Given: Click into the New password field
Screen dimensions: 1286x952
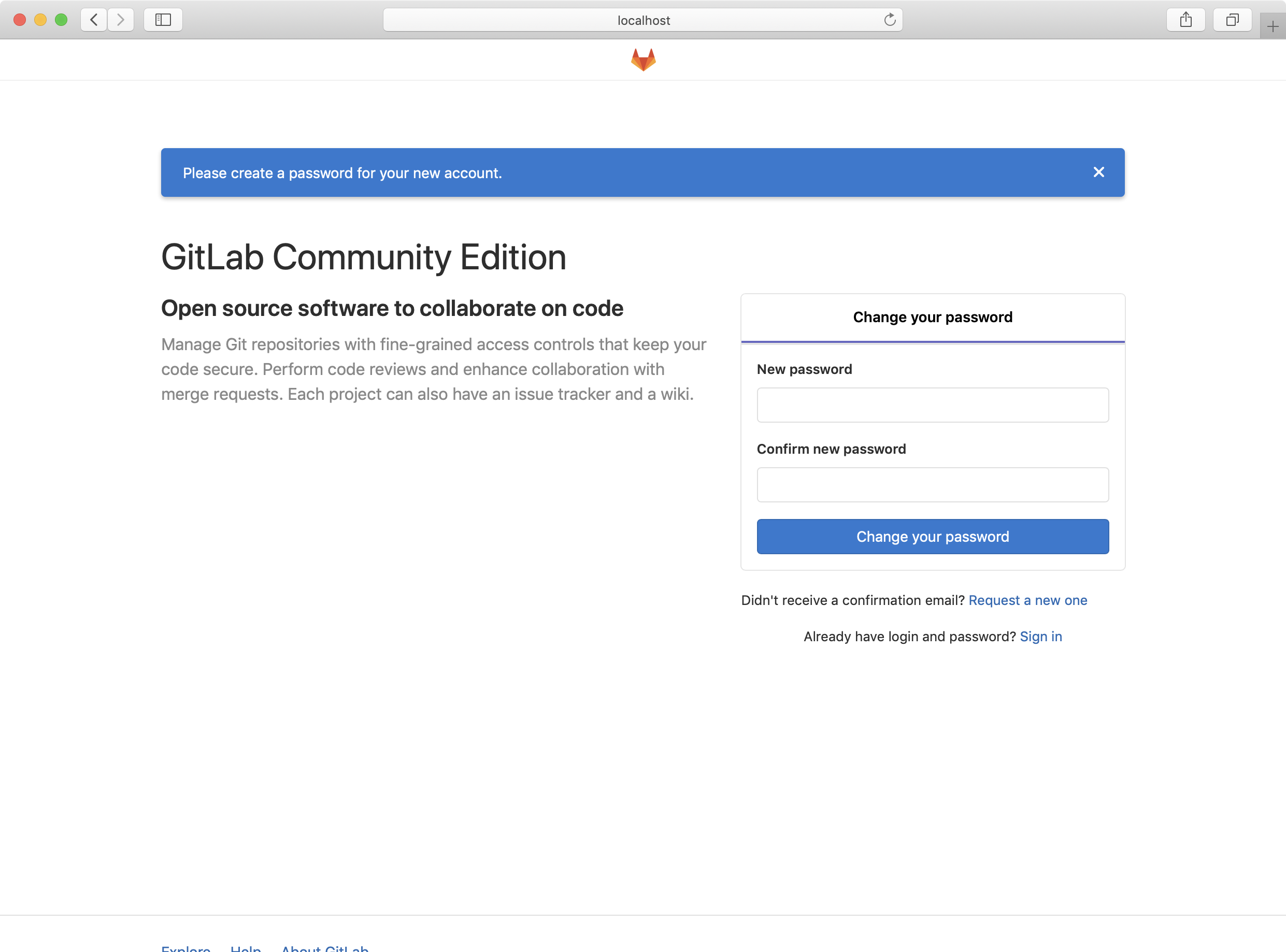Looking at the screenshot, I should (933, 405).
